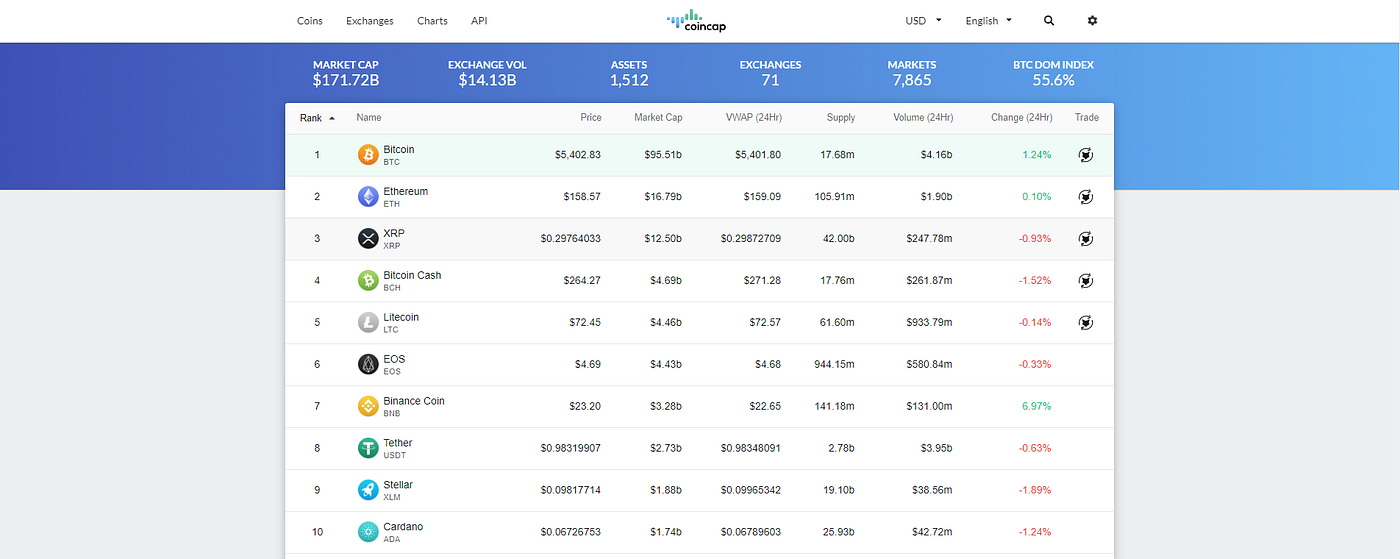Open the Ethereum name link

tap(405, 191)
